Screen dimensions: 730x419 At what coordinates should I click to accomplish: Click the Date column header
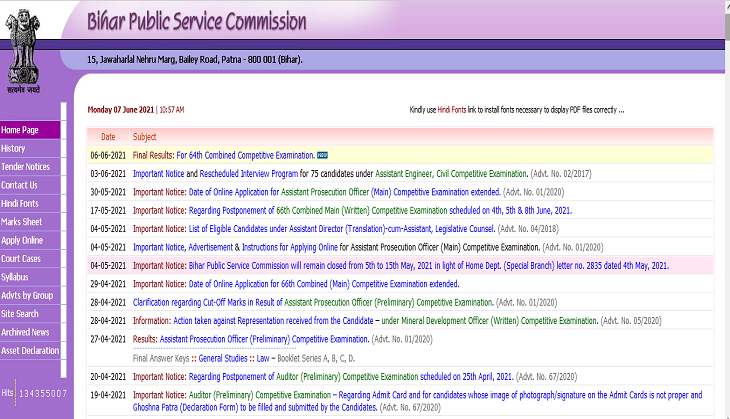[x=108, y=137]
